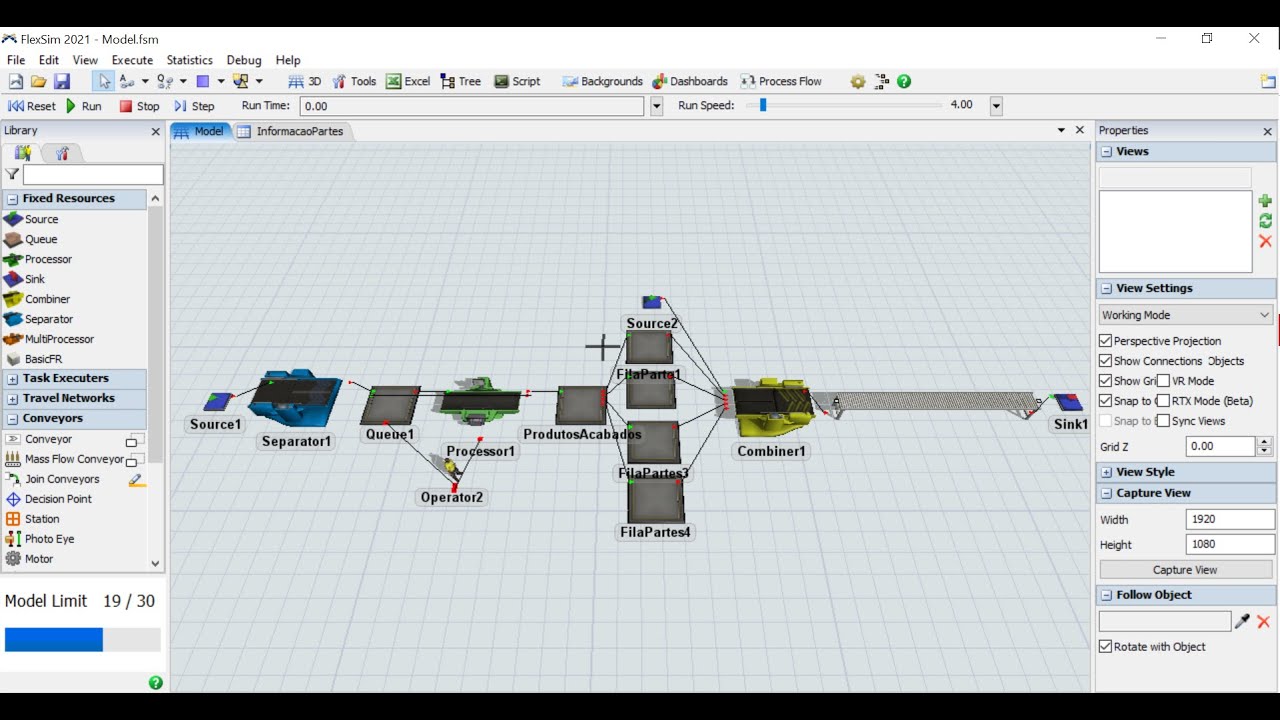Refresh views with the green arrows icon

click(1265, 221)
